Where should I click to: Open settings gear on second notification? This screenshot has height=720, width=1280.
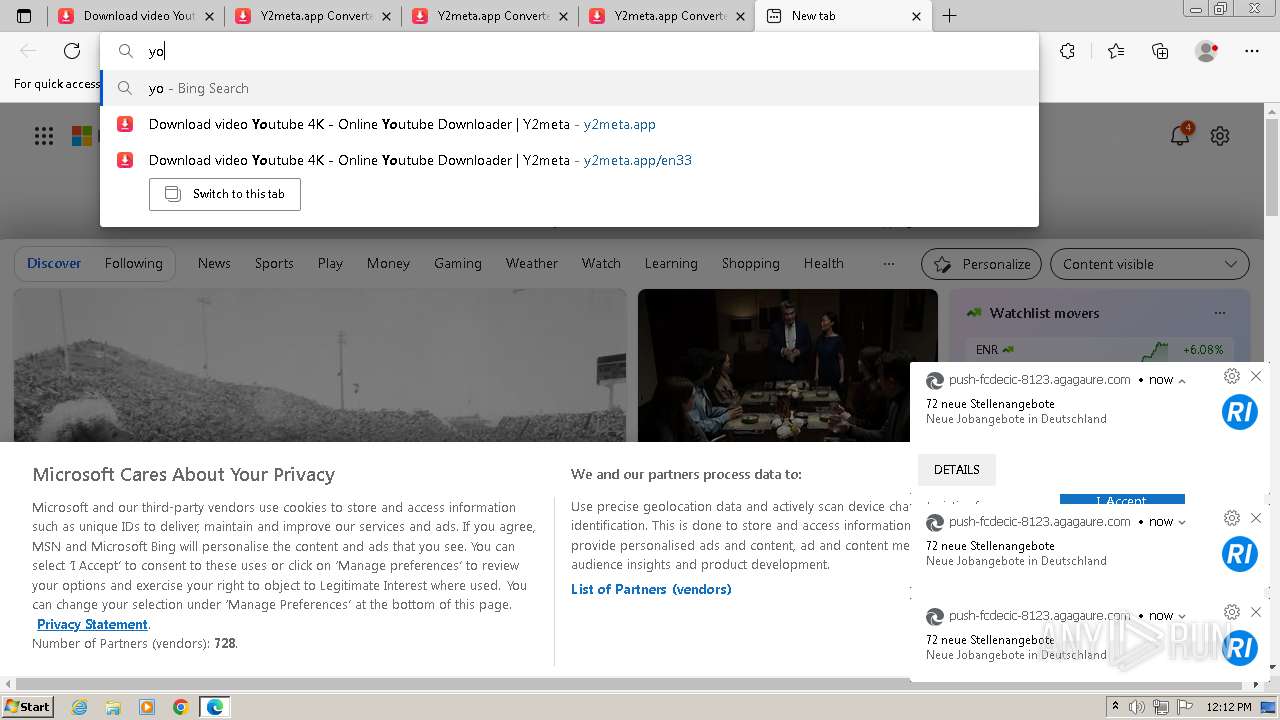tap(1232, 518)
